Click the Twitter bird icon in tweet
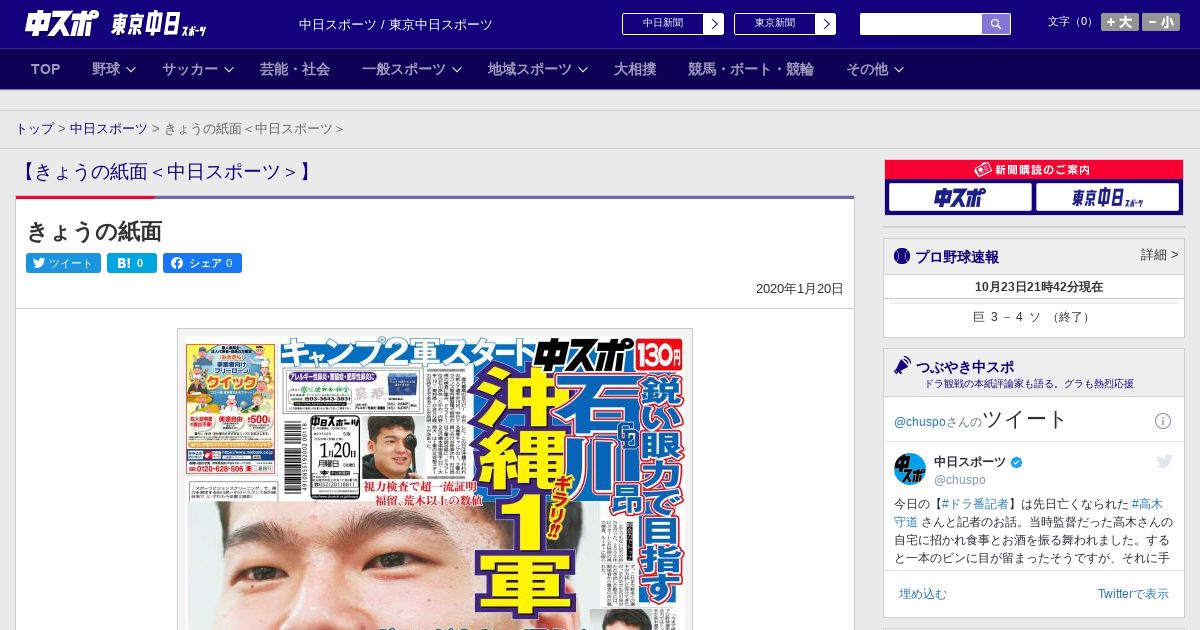This screenshot has width=1200, height=630. 1164,461
